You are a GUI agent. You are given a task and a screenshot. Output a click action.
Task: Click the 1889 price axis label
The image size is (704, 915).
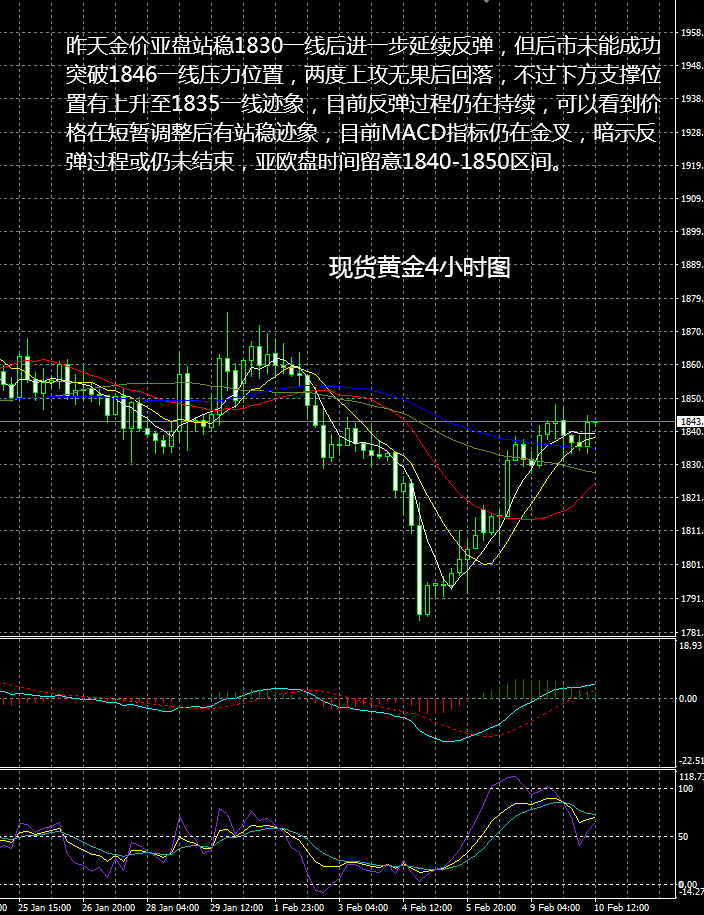[692, 265]
